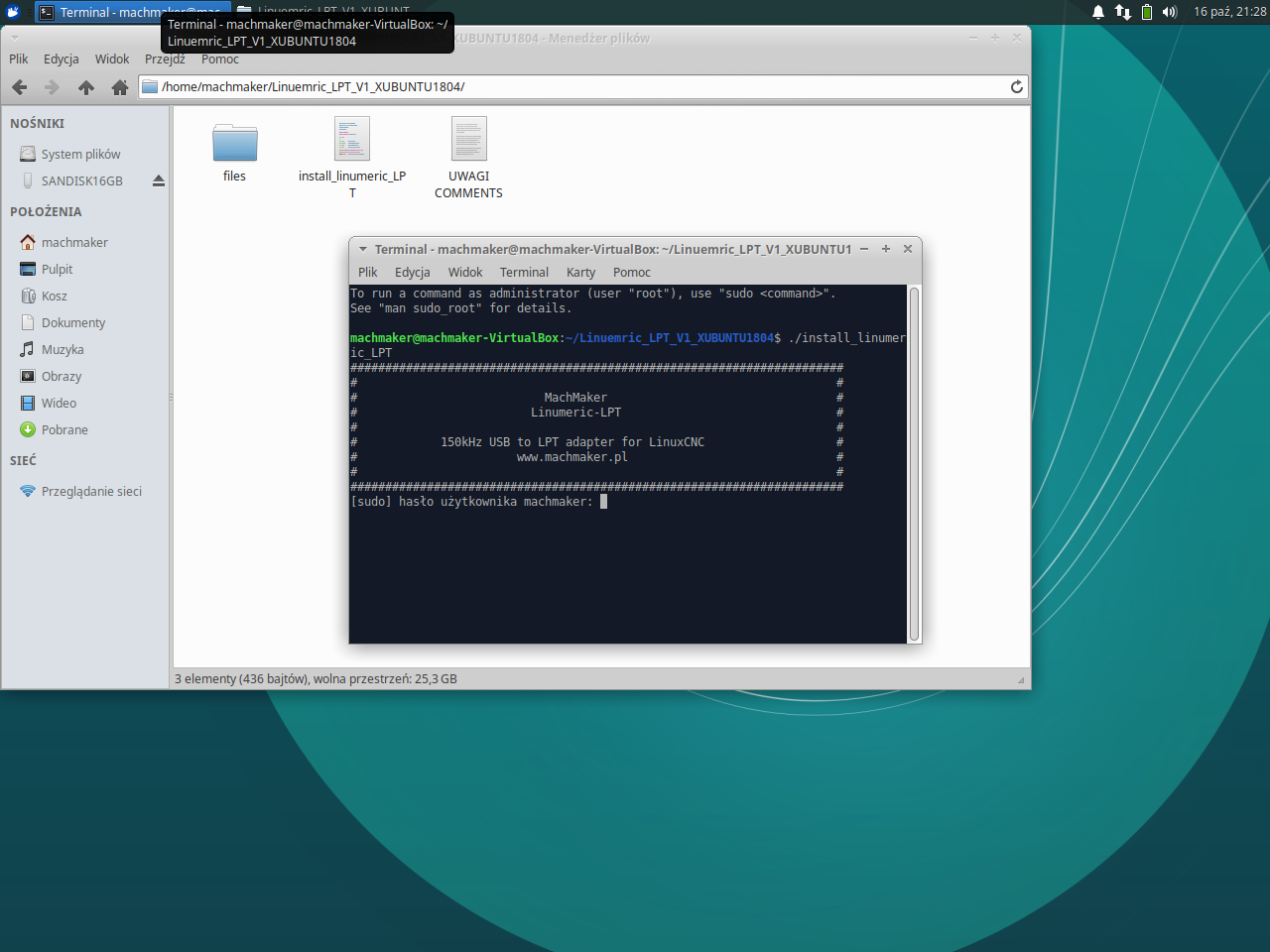Open Przeglądanie sieci network browsing
This screenshot has width=1270, height=952.
[91, 492]
